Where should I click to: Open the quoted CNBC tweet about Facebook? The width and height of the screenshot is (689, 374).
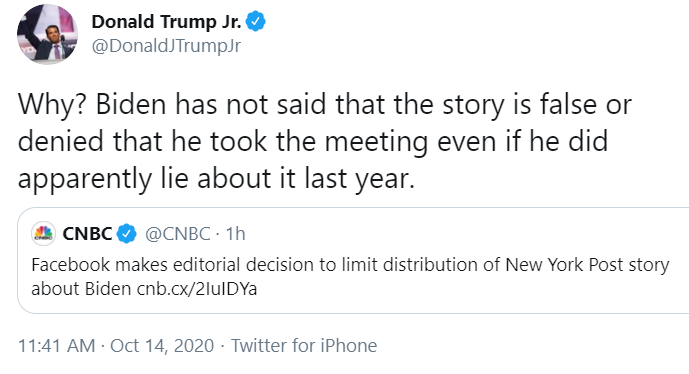pos(353,260)
